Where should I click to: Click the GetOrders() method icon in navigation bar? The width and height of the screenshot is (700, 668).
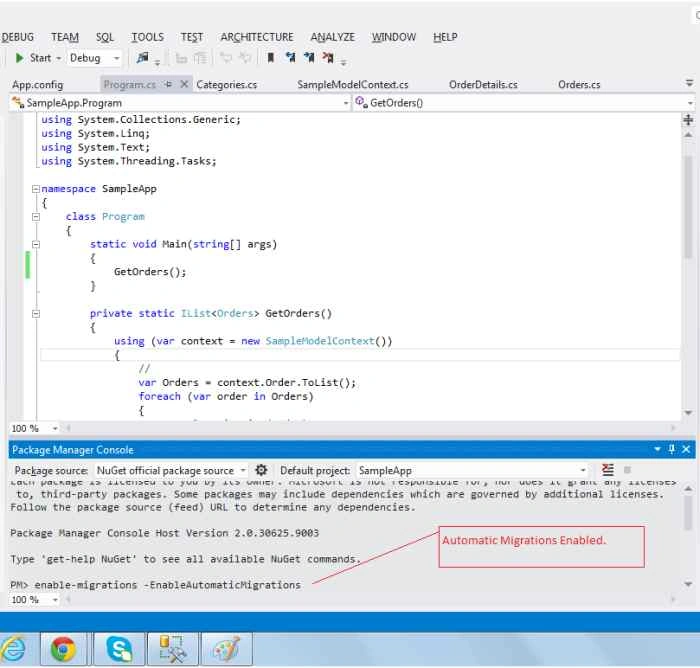pyautogui.click(x=361, y=103)
